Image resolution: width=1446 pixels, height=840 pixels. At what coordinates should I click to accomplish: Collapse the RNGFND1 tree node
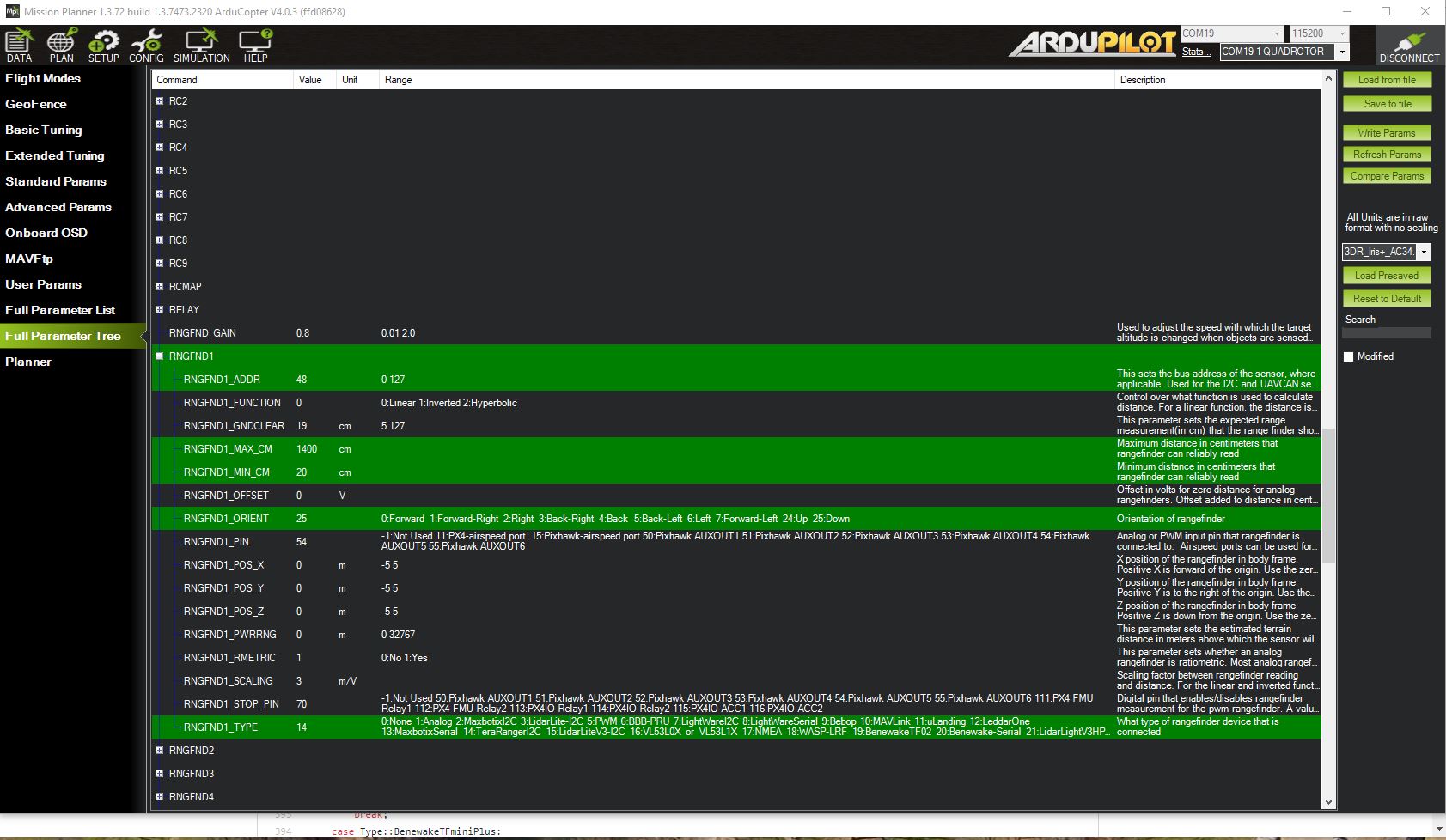(x=159, y=356)
